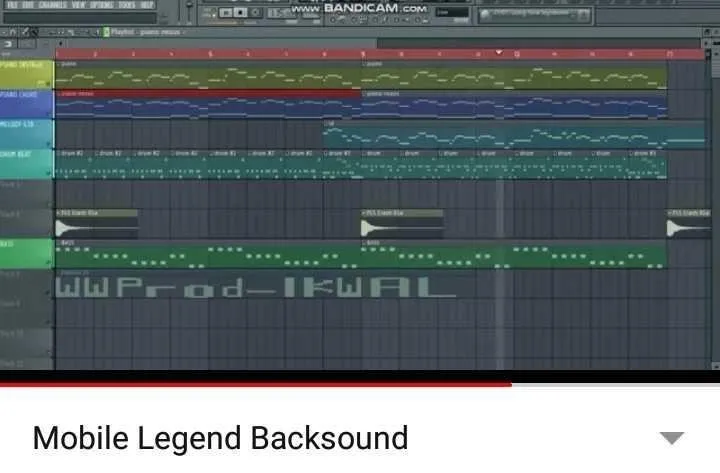Open the CHANNELS menu

coord(52,5)
